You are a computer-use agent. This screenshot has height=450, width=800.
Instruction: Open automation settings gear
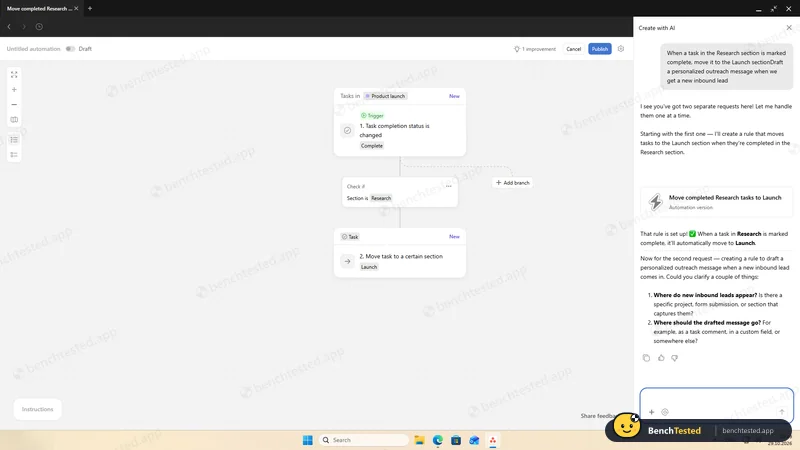point(621,48)
